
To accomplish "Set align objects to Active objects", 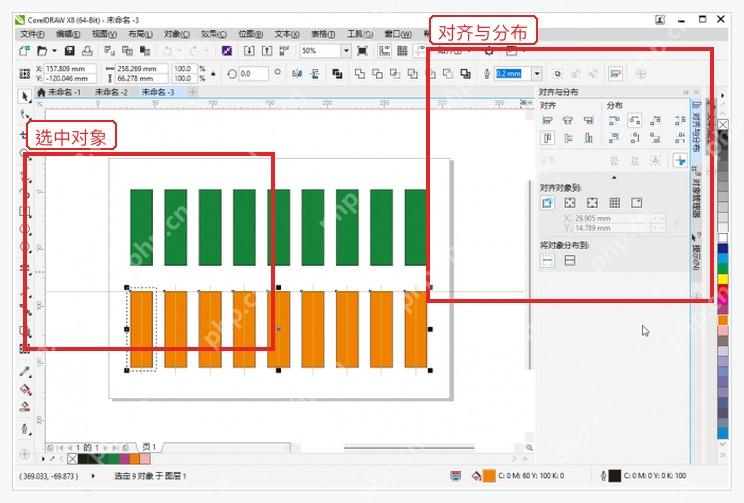I will tap(547, 203).
